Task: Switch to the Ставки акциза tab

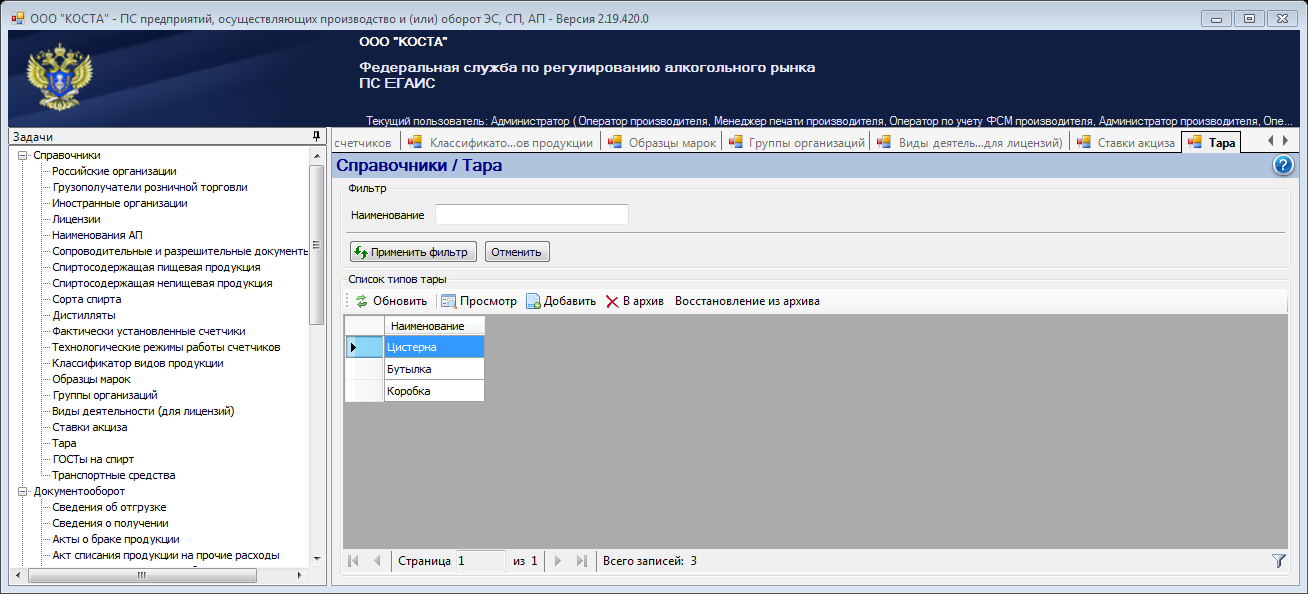Action: 1125,142
